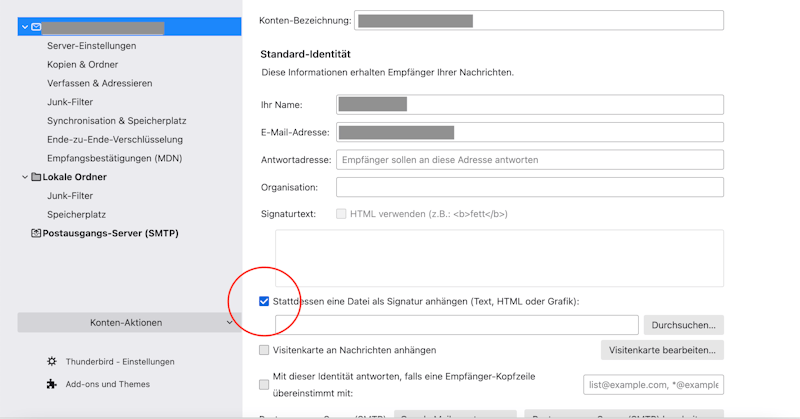The width and height of the screenshot is (800, 419).
Task: Click the Antwortadresse field
Action: point(530,160)
